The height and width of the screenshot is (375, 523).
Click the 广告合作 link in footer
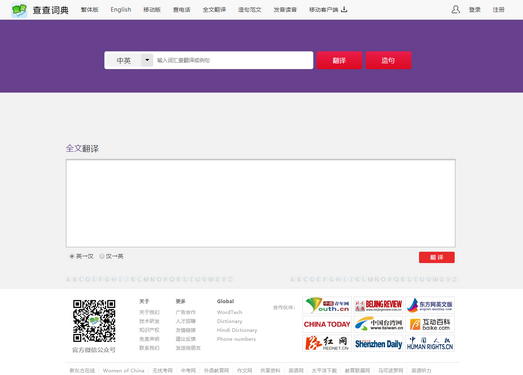pos(185,312)
